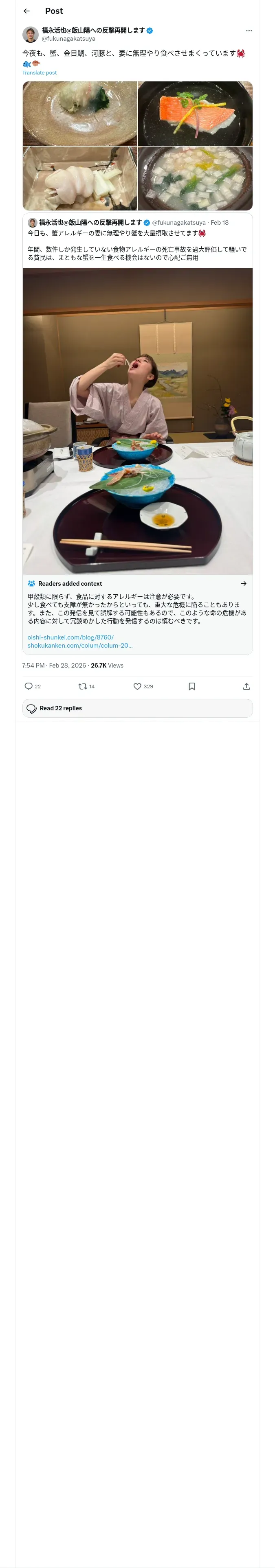
Task: Open quoted post photo of woman eating
Action: [137, 421]
